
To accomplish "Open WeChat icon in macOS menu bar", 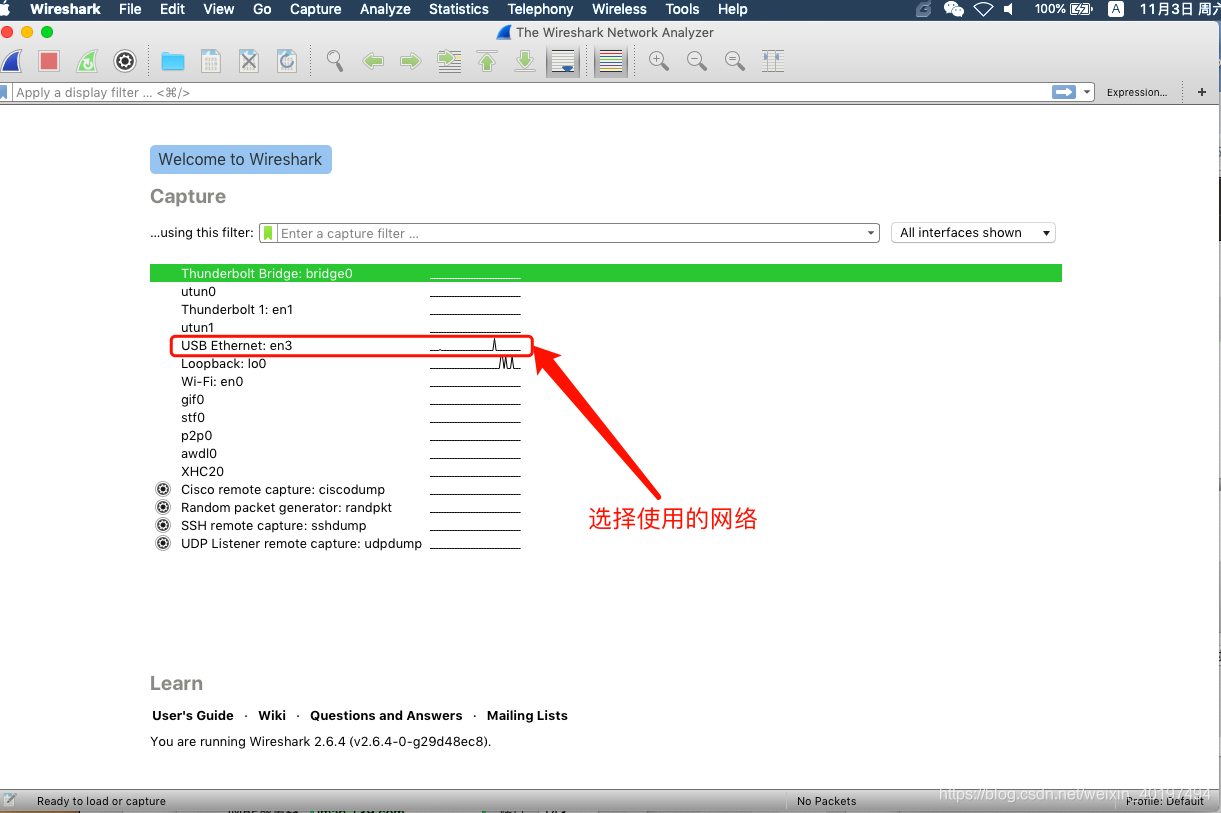I will [x=953, y=9].
